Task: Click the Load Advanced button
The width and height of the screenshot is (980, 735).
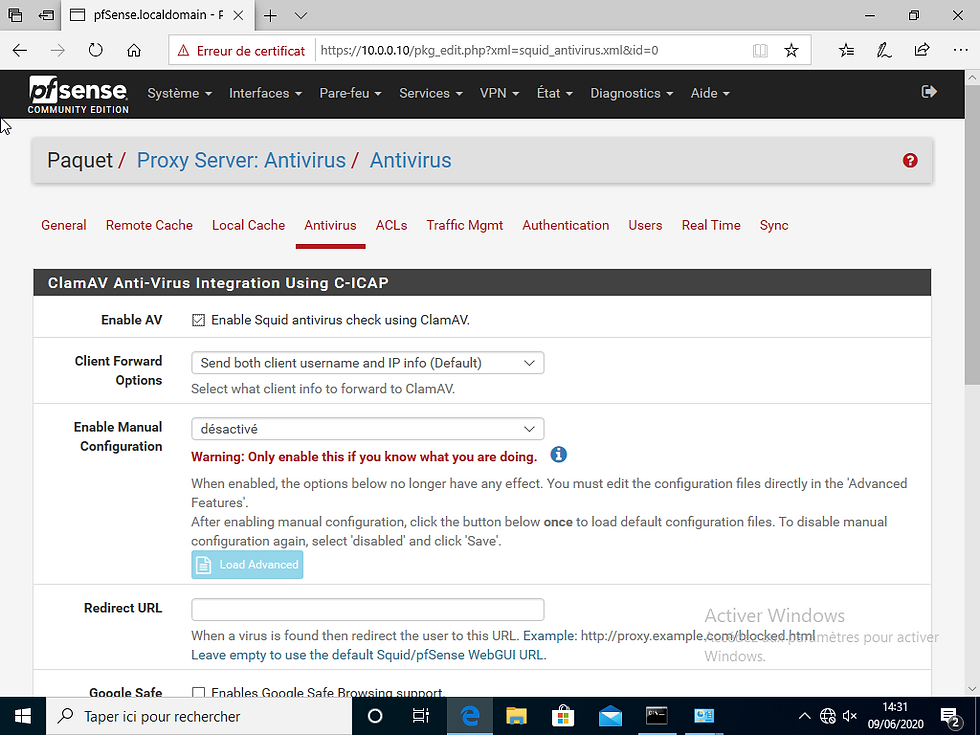Action: 247,564
